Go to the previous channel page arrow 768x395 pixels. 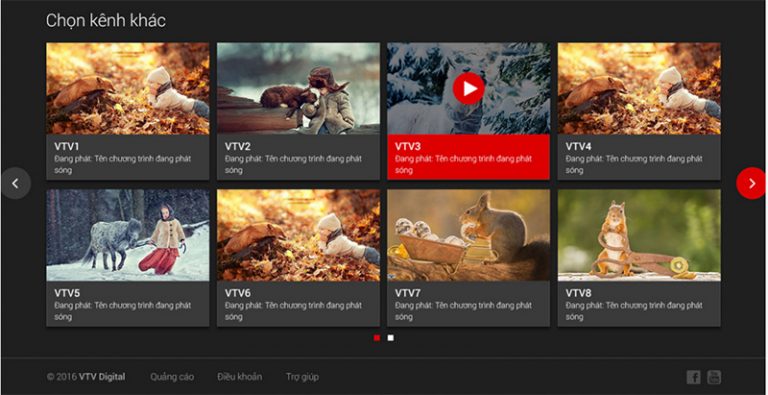point(16,183)
